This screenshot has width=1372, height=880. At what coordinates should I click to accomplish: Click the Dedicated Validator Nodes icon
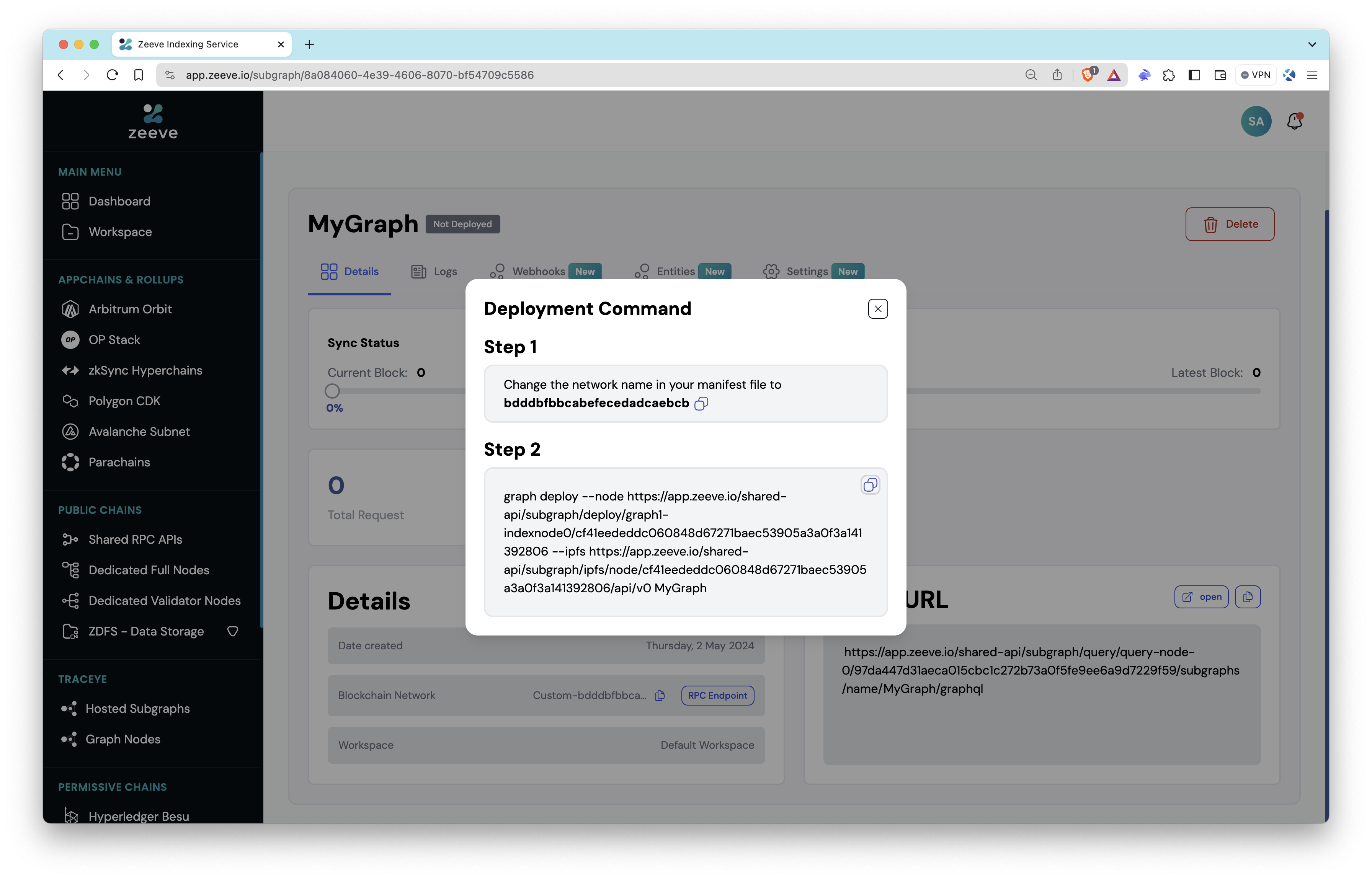pos(70,601)
